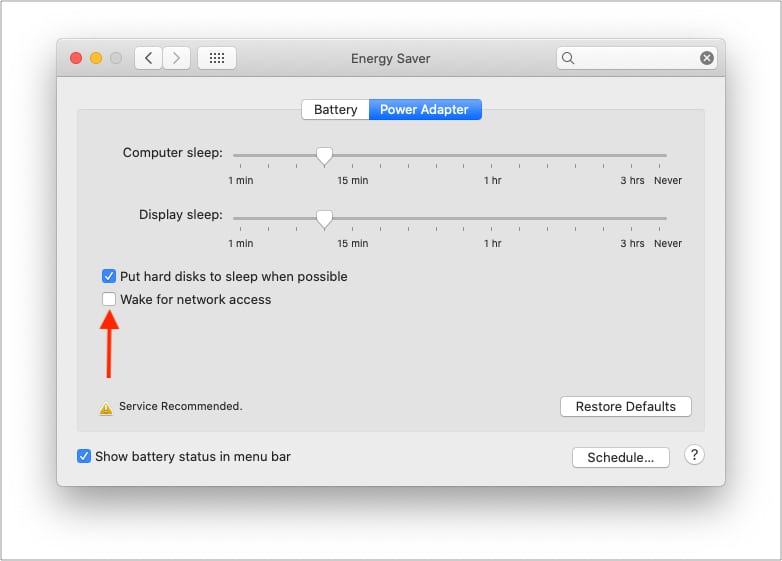Screen dimensions: 782x561
Task: Click the back navigation arrow
Action: pos(149,58)
